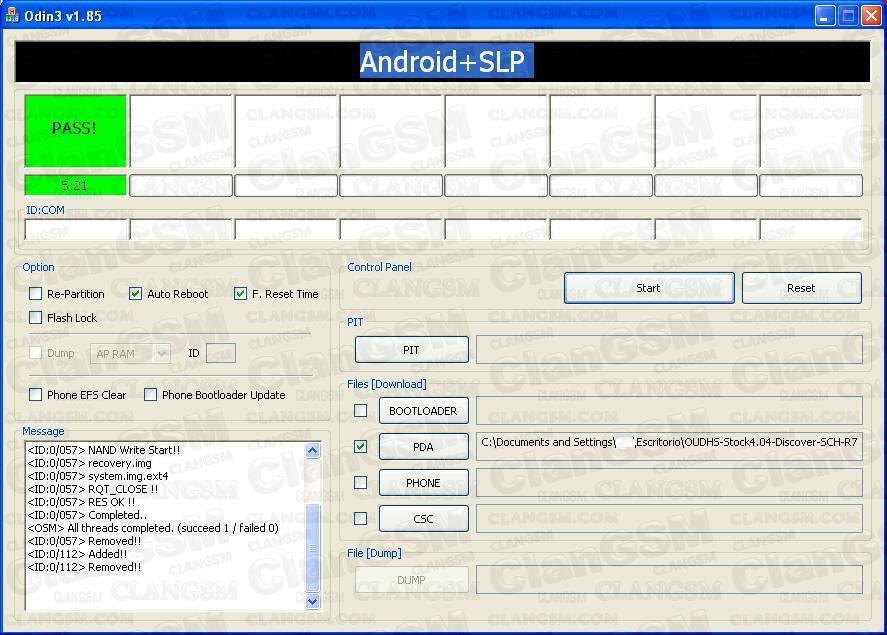
Task: Enable Phone EFS Clear
Action: coord(36,395)
